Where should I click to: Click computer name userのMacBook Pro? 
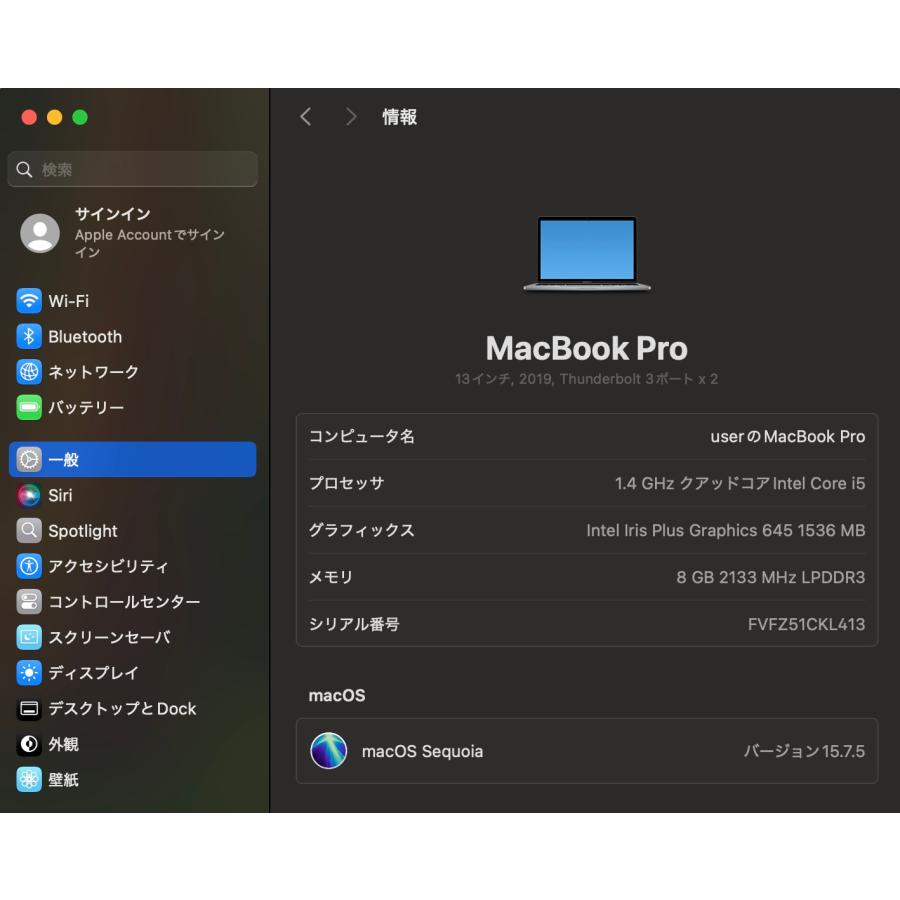(788, 436)
